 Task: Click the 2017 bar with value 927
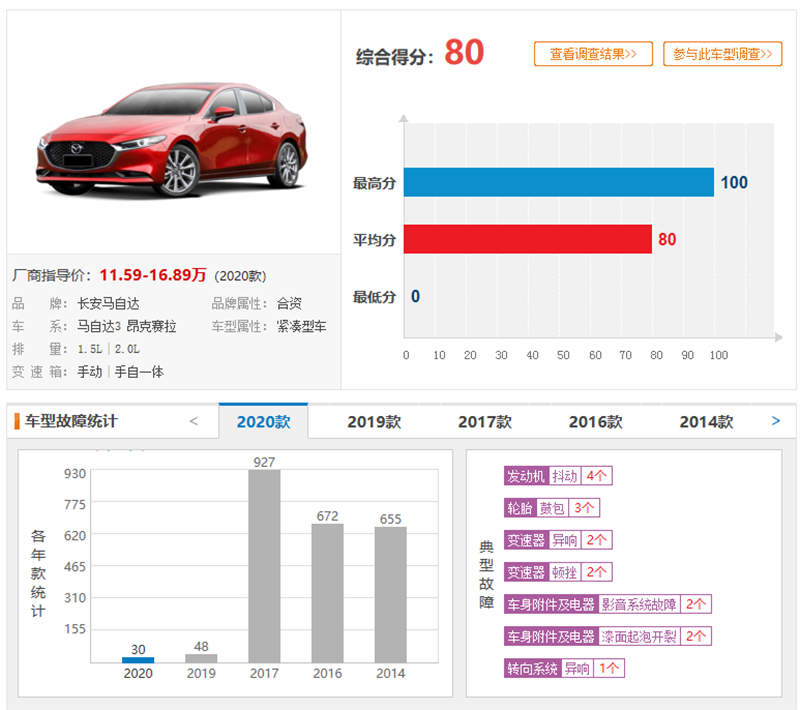click(264, 566)
